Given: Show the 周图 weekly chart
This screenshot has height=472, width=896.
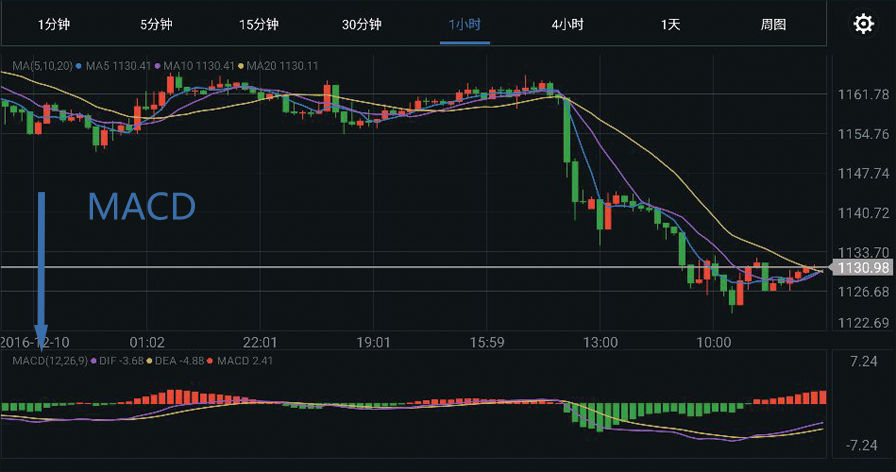Looking at the screenshot, I should point(773,24).
